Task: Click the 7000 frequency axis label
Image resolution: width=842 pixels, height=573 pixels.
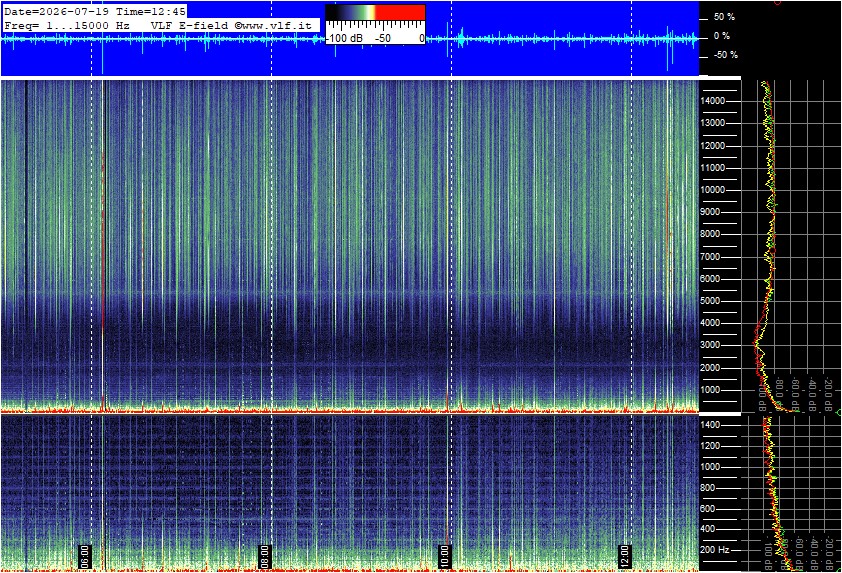Action: pos(710,257)
